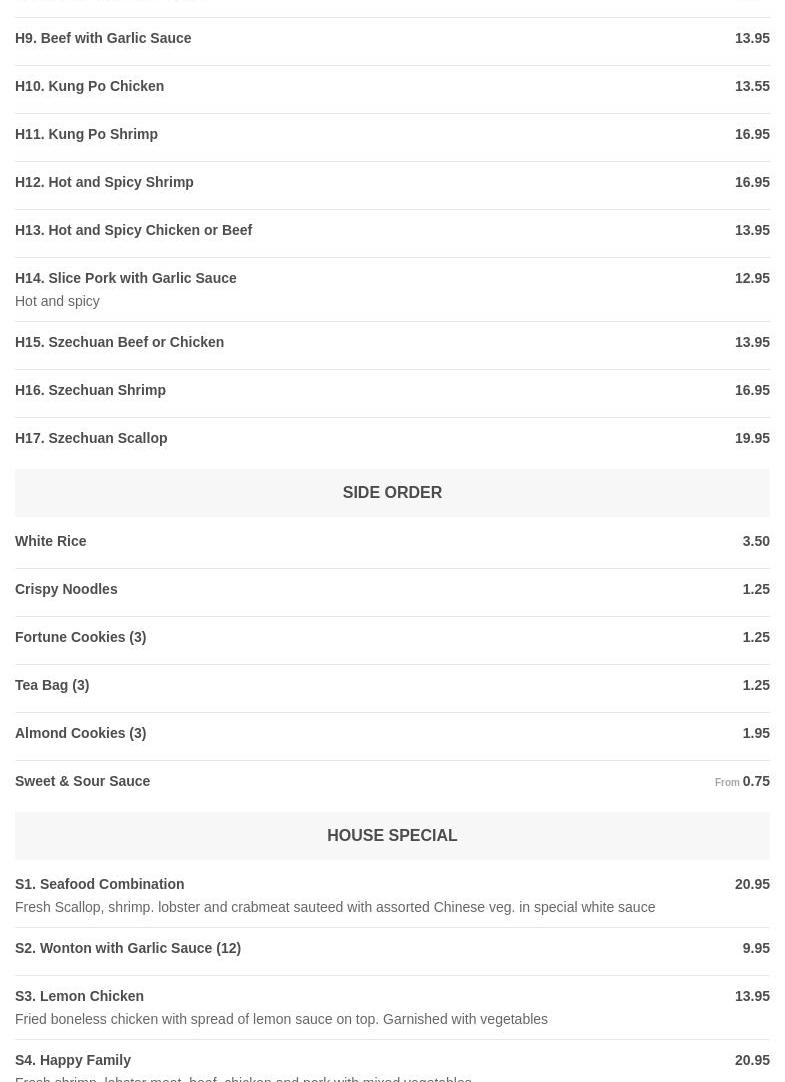Open H16. Szechuan Shrimp entry
The height and width of the screenshot is (1082, 785).
91,390
